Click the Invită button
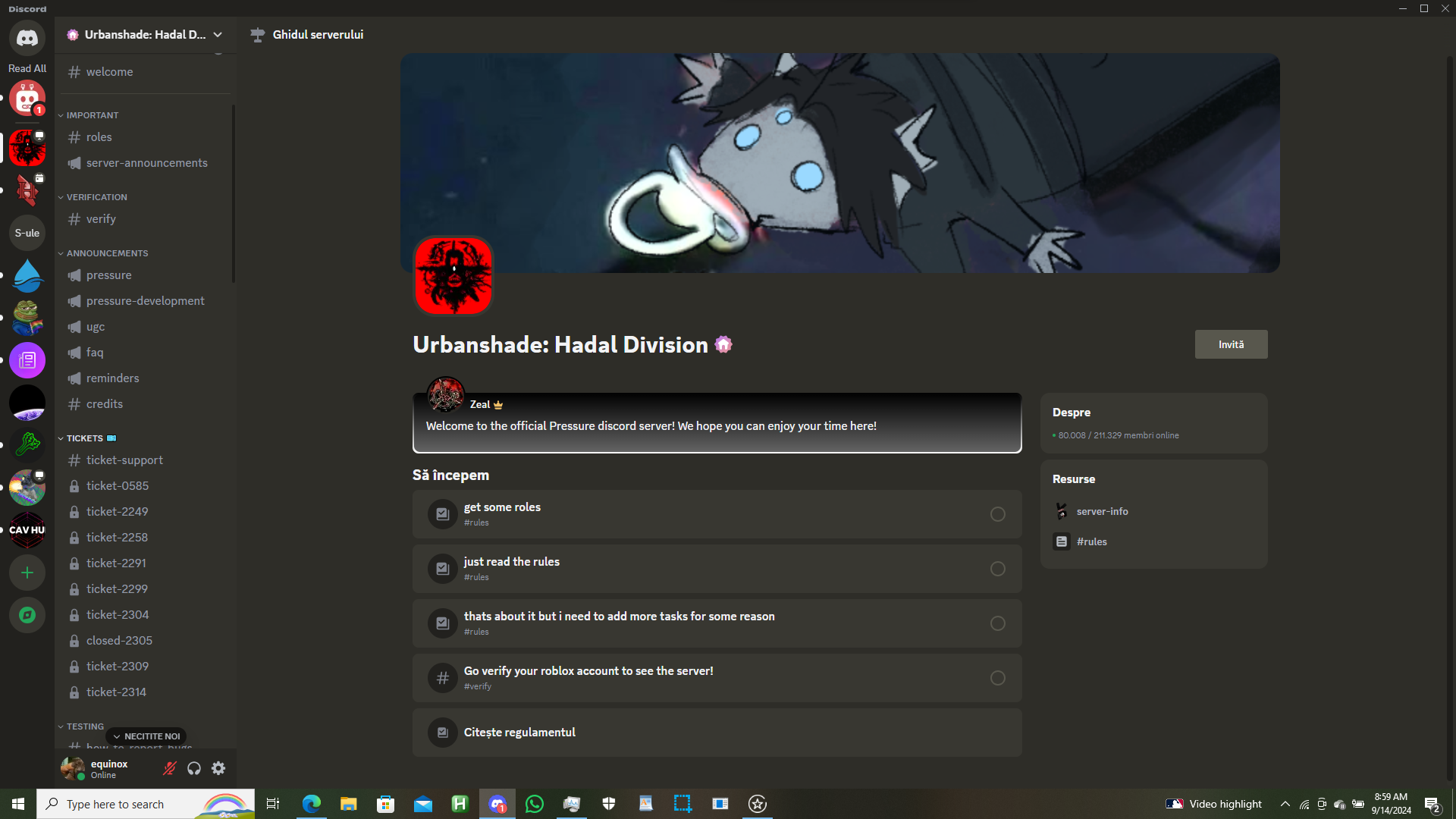Viewport: 1456px width, 819px height. pyautogui.click(x=1231, y=344)
